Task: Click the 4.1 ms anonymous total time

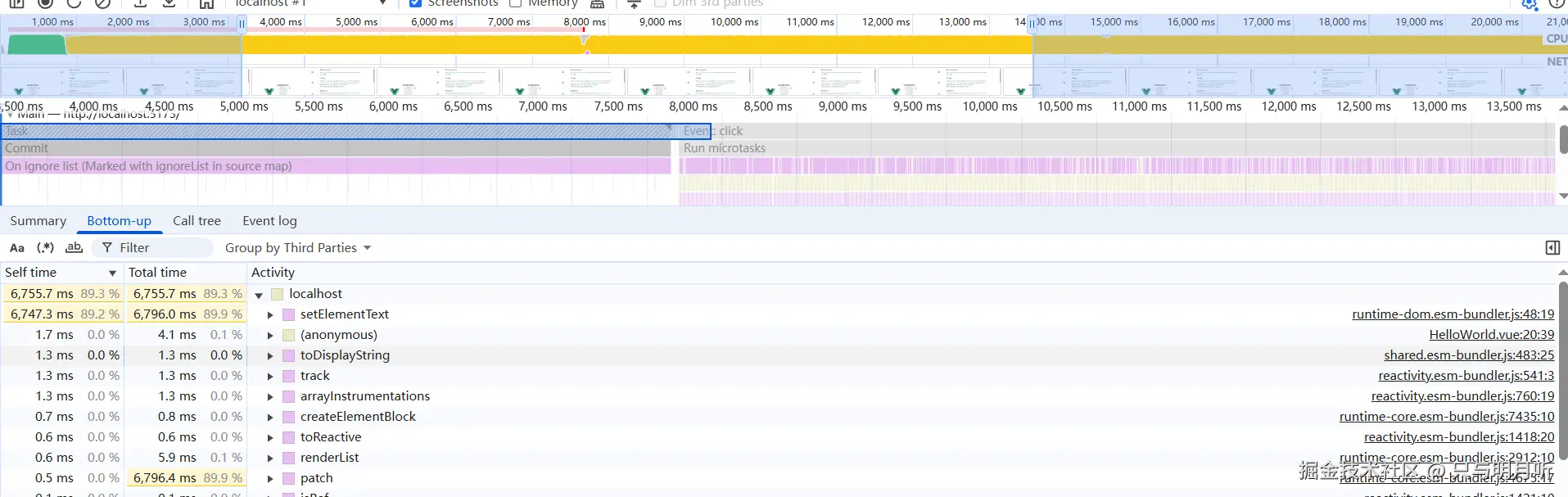Action: (177, 334)
